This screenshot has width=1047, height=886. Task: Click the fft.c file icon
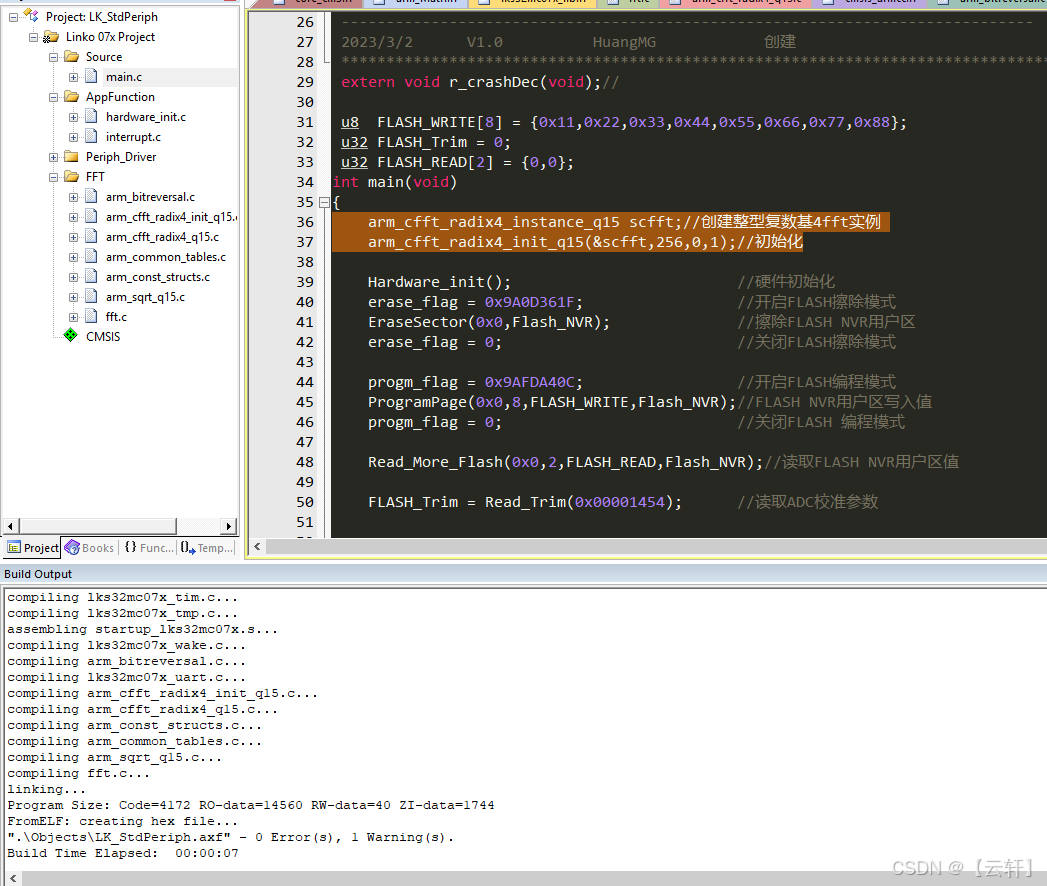coord(91,316)
